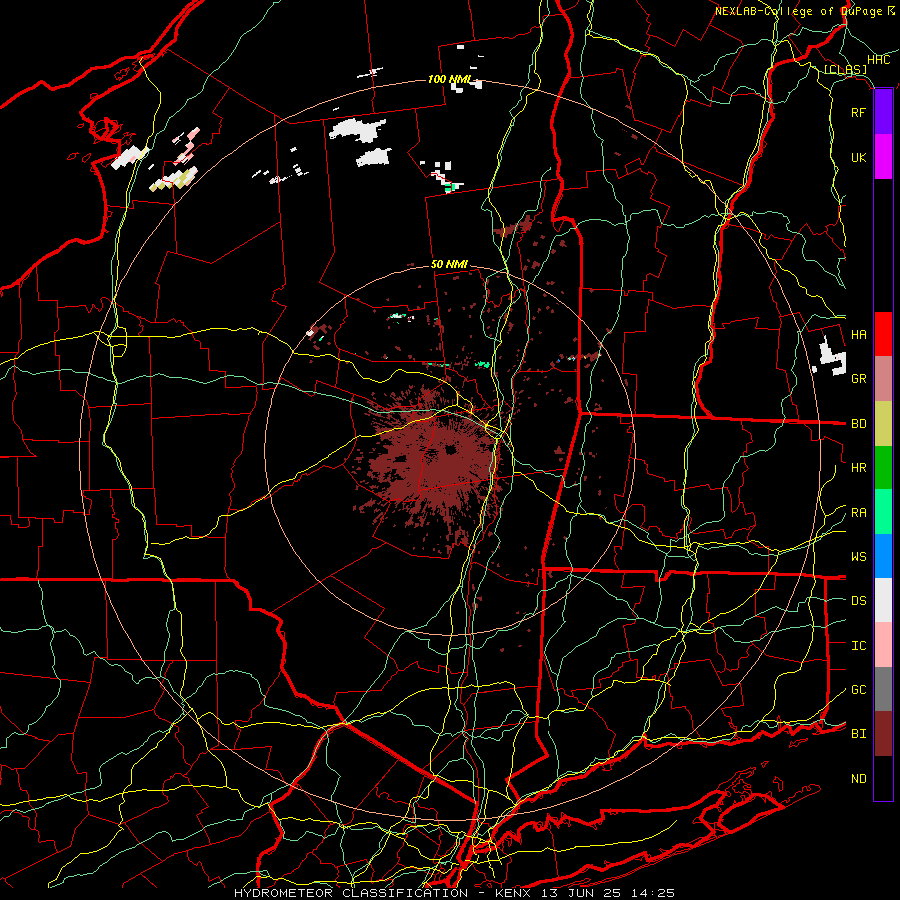900x900 pixels.
Task: Click the "13 JUN 25" date text
Action: [581, 893]
